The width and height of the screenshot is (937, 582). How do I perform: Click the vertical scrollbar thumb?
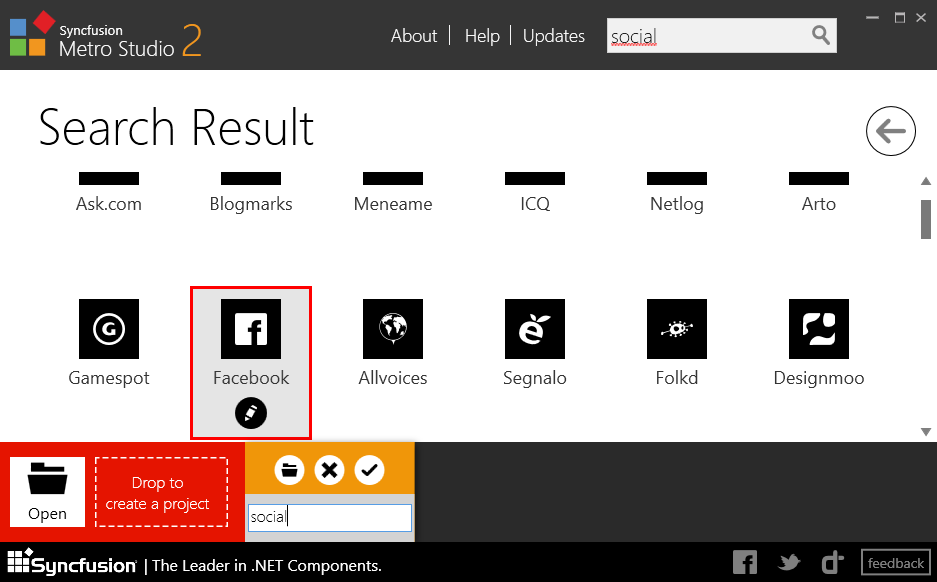(926, 219)
